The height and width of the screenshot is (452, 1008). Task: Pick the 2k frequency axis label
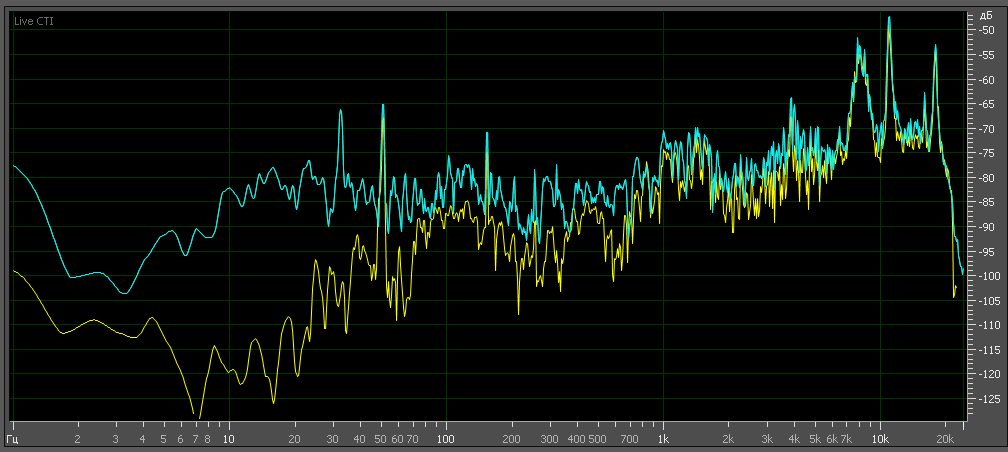pos(728,439)
